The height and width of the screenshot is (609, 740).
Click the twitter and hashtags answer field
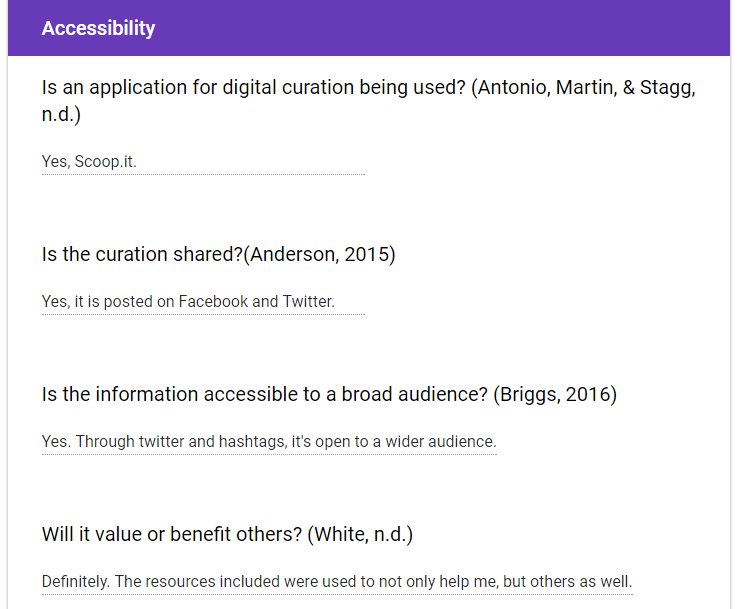pyautogui.click(x=269, y=442)
